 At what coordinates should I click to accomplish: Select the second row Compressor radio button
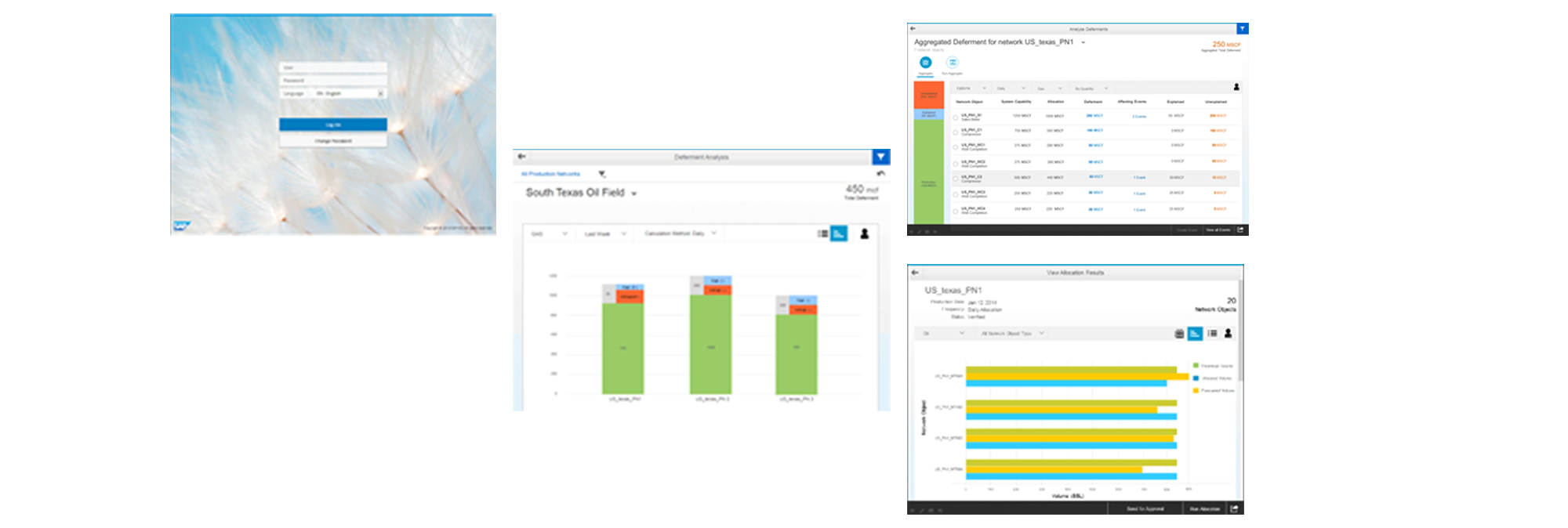coord(955,132)
